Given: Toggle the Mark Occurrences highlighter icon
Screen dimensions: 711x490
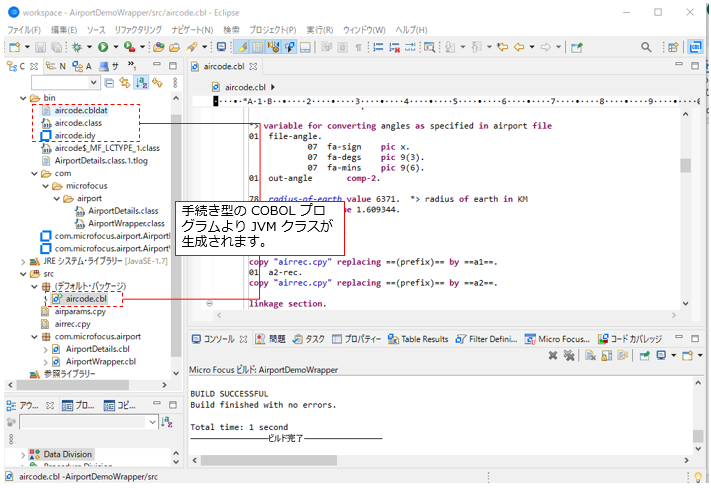Looking at the screenshot, I should (x=242, y=47).
